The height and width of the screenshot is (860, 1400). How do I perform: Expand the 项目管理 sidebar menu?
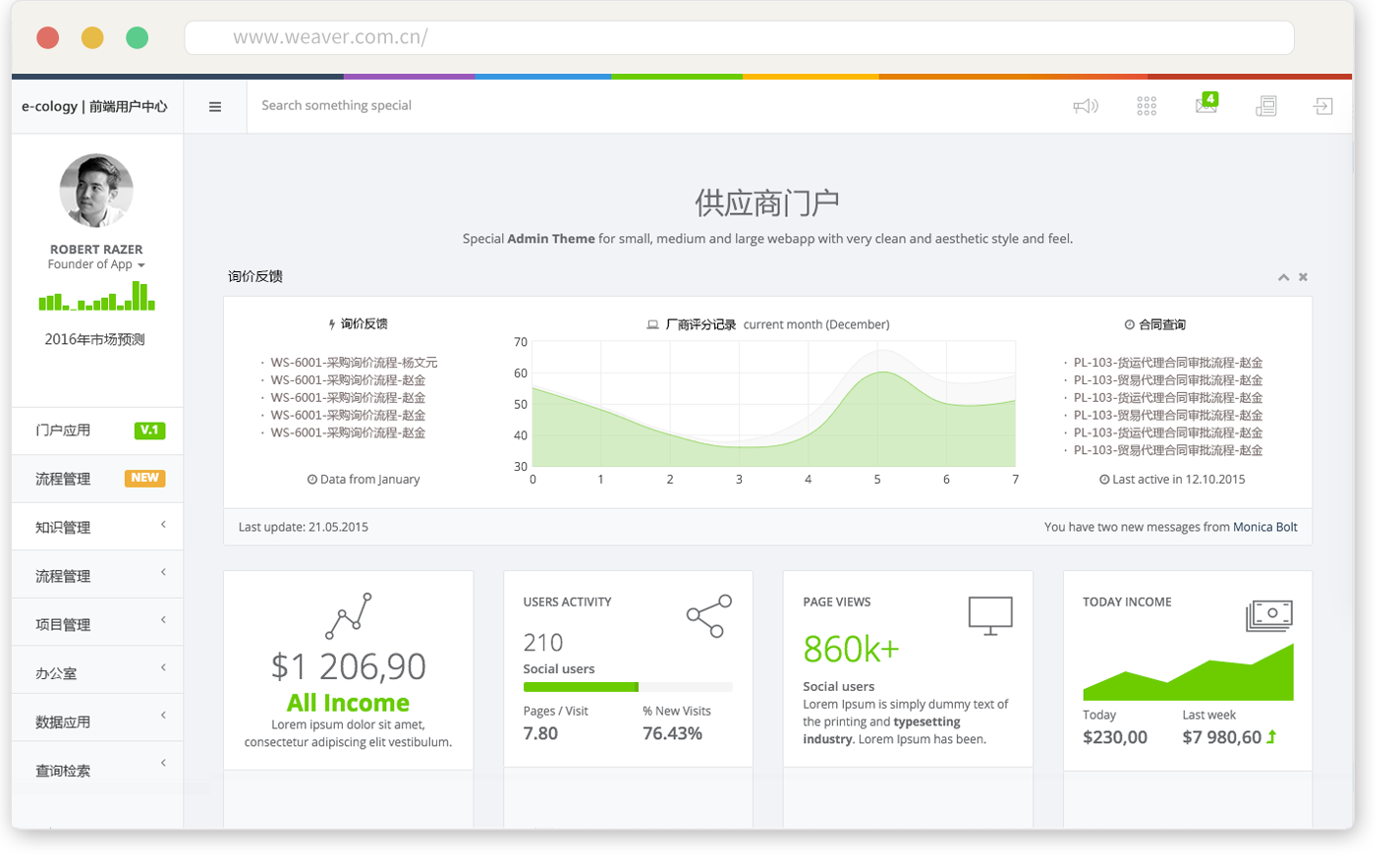click(96, 624)
